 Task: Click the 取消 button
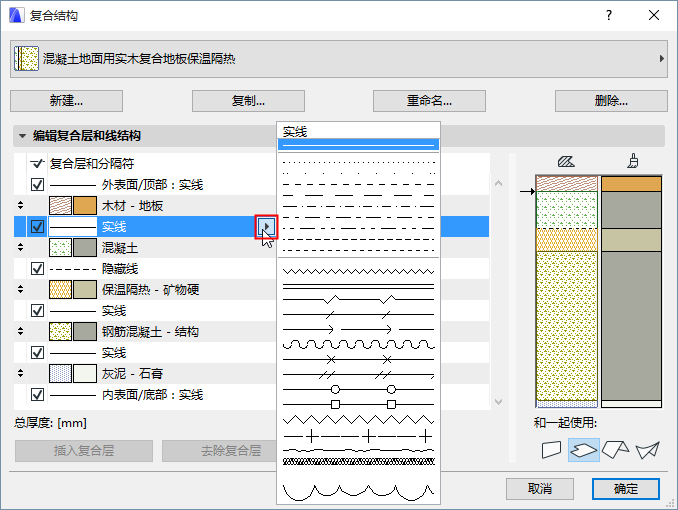pos(540,489)
